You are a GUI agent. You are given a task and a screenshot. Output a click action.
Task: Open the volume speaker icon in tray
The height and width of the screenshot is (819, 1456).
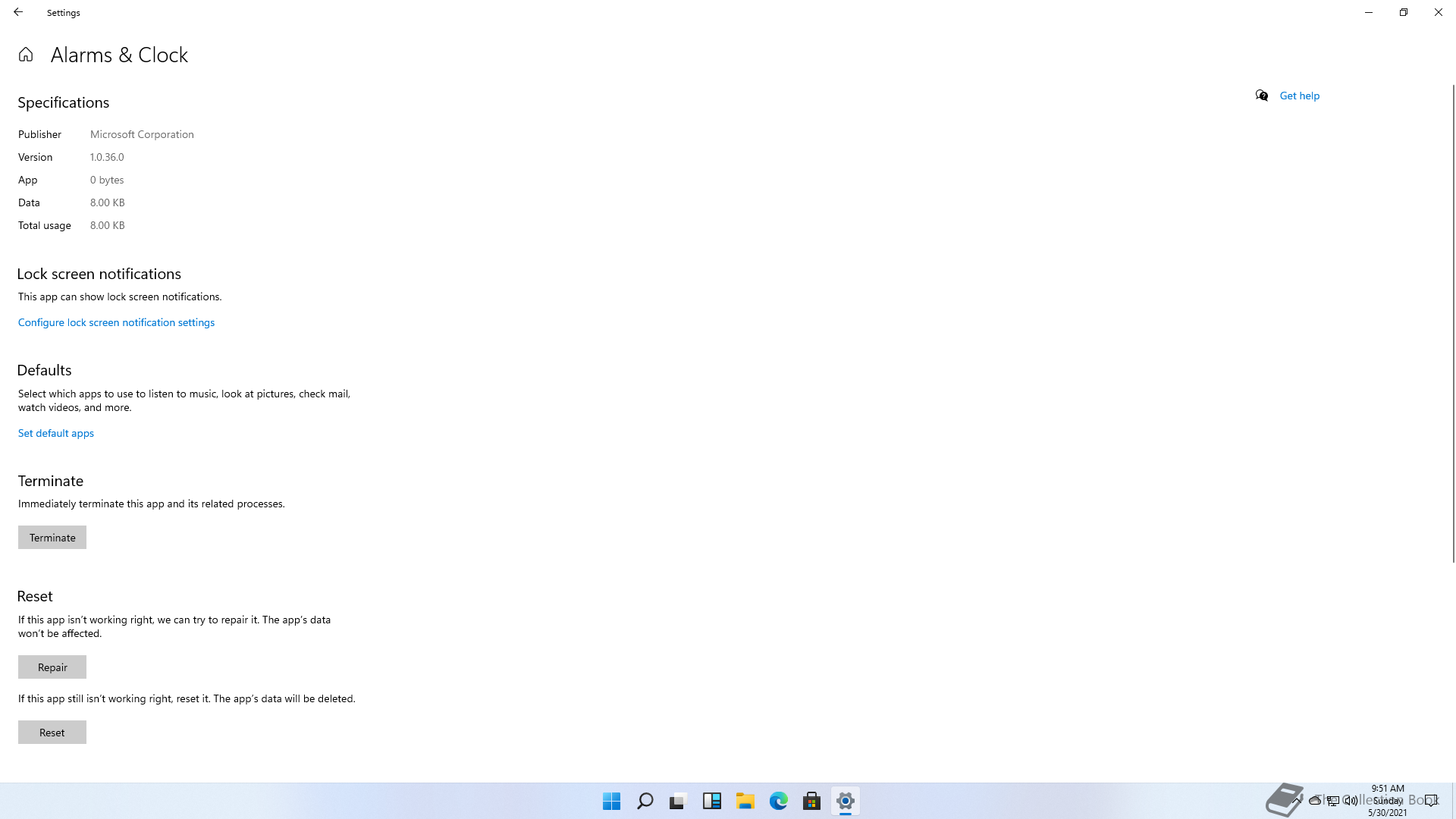pos(1351,801)
